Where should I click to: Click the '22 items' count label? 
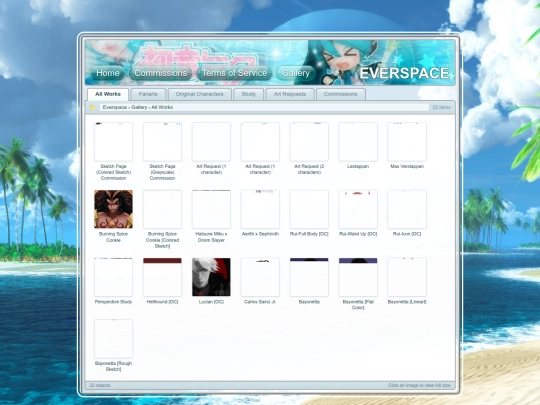coord(442,107)
